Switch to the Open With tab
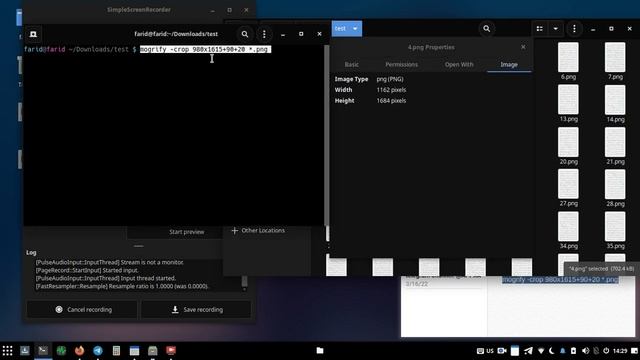640x360 pixels. click(x=459, y=64)
